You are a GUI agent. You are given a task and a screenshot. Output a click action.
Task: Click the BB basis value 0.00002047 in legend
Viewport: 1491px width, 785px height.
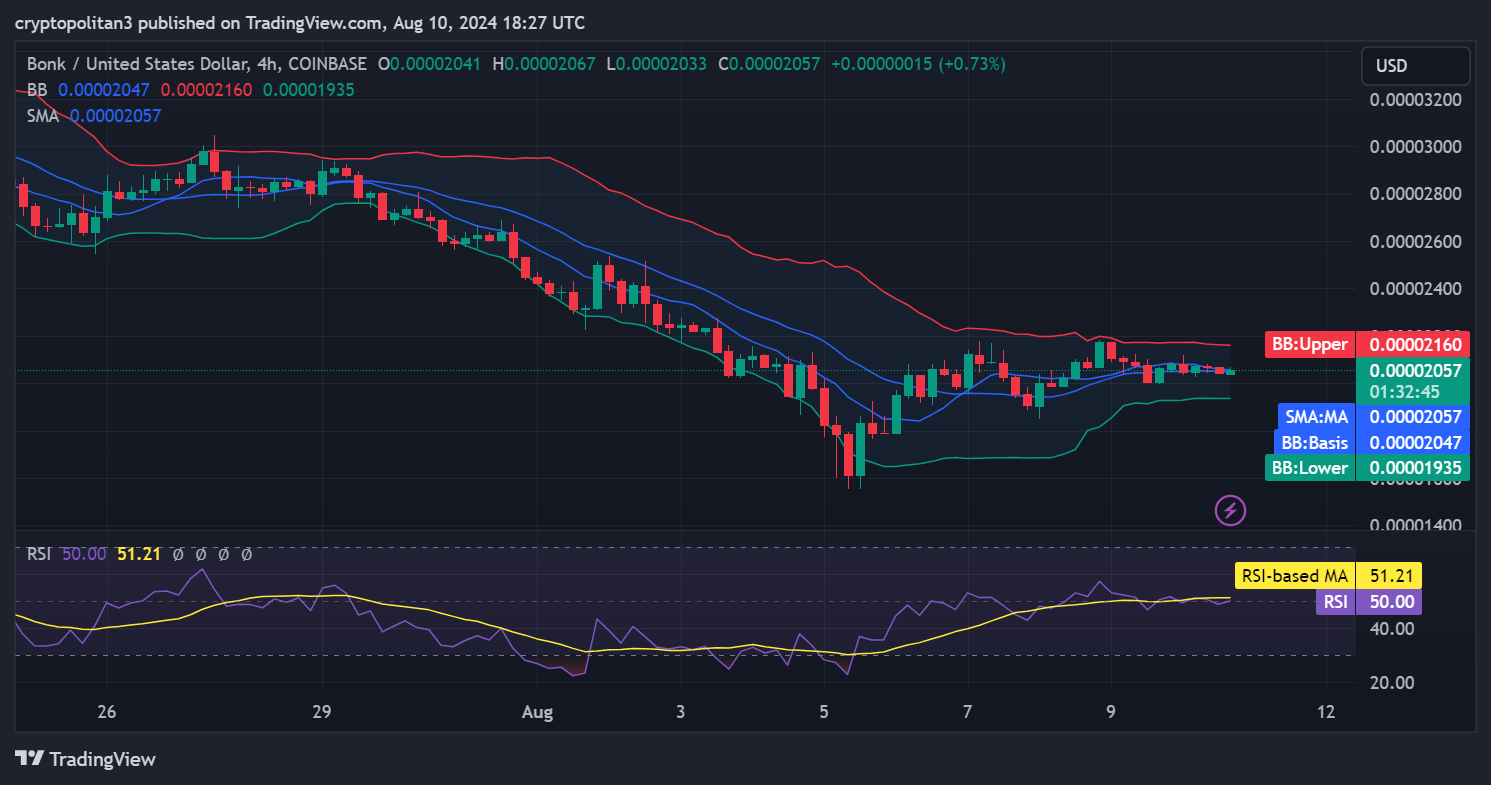point(104,89)
